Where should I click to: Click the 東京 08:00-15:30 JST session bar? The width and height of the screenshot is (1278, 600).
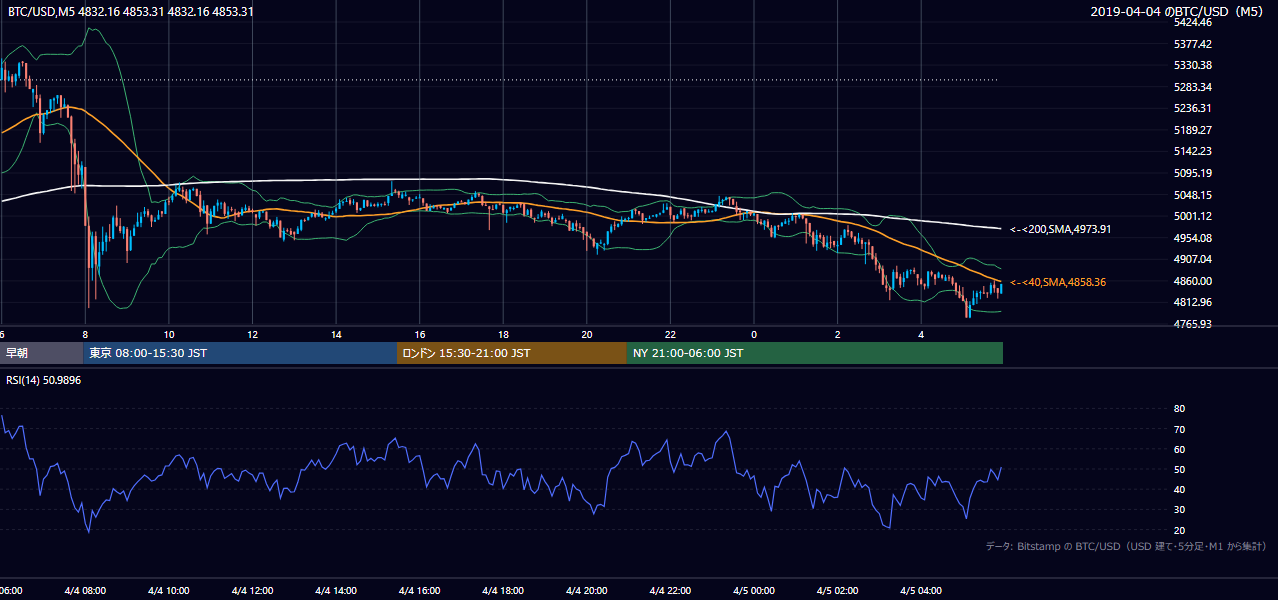tap(240, 353)
